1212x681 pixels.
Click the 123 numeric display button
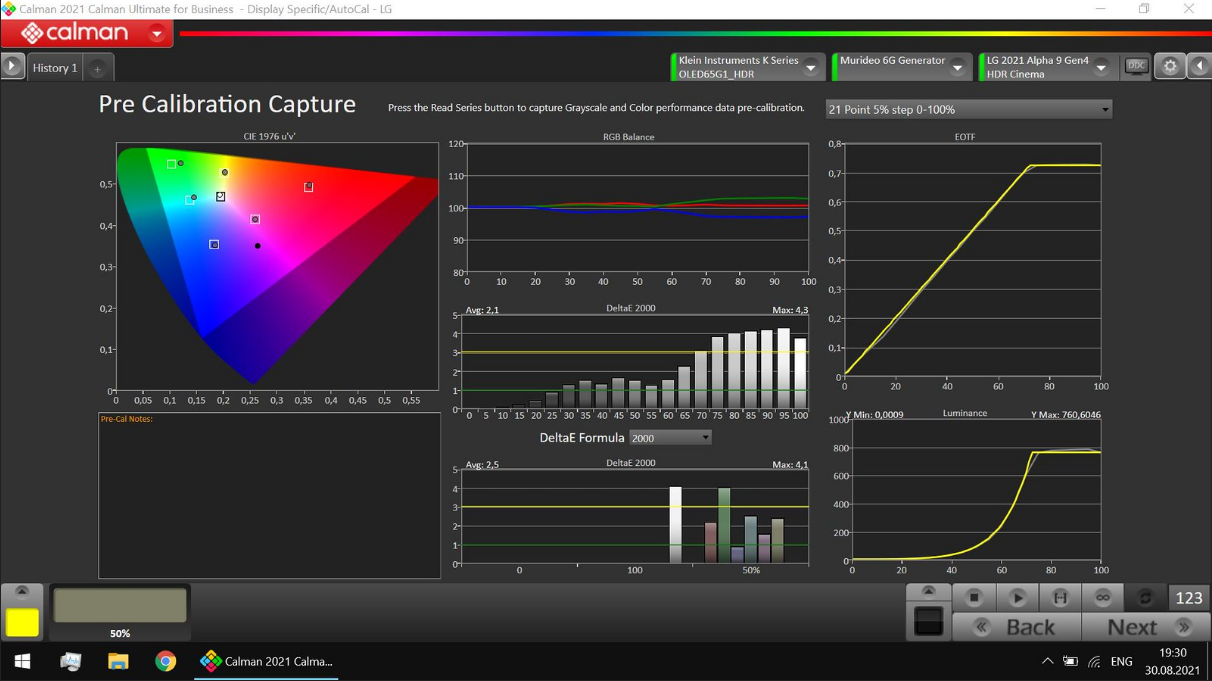point(1188,598)
